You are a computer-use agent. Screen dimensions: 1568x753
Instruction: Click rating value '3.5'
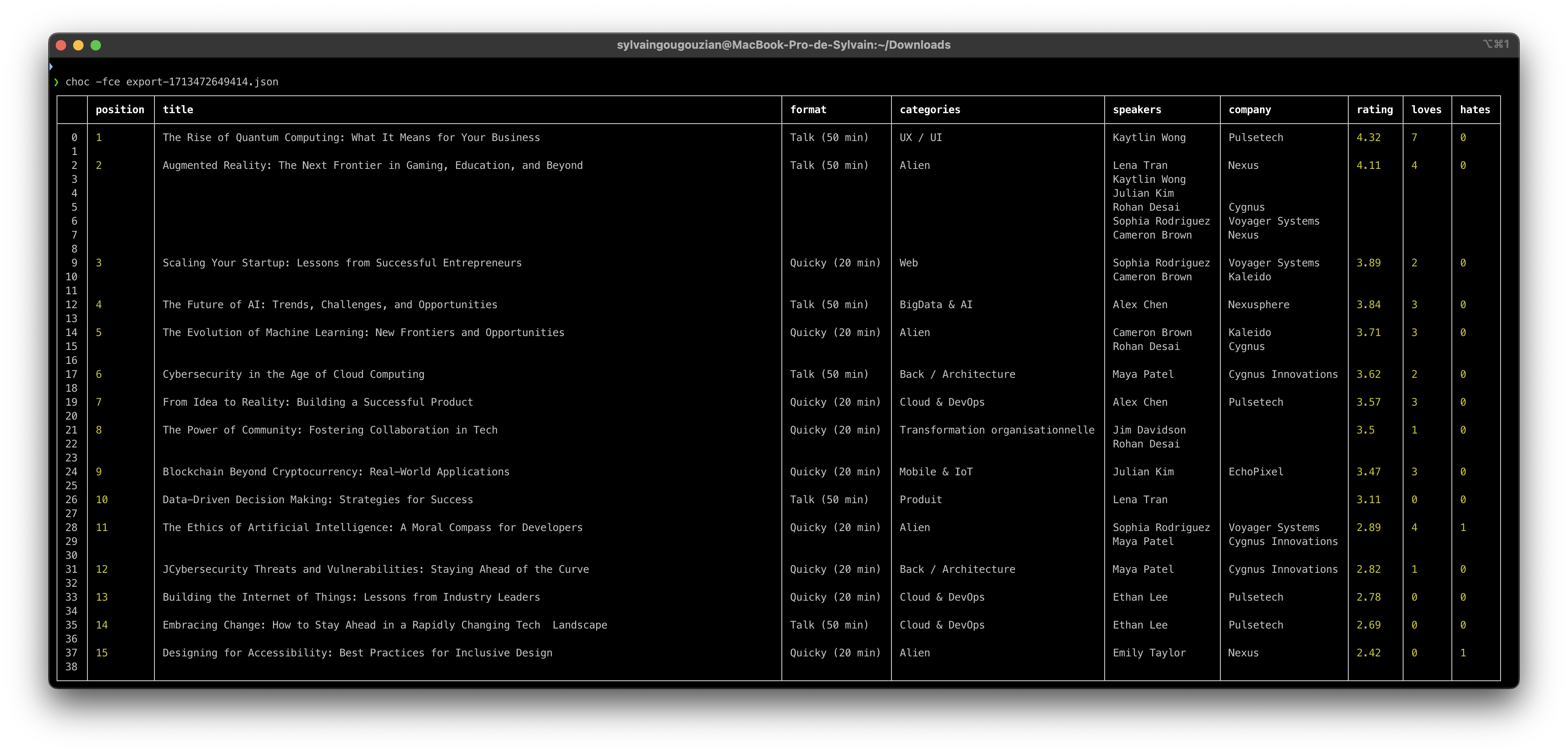(1365, 430)
